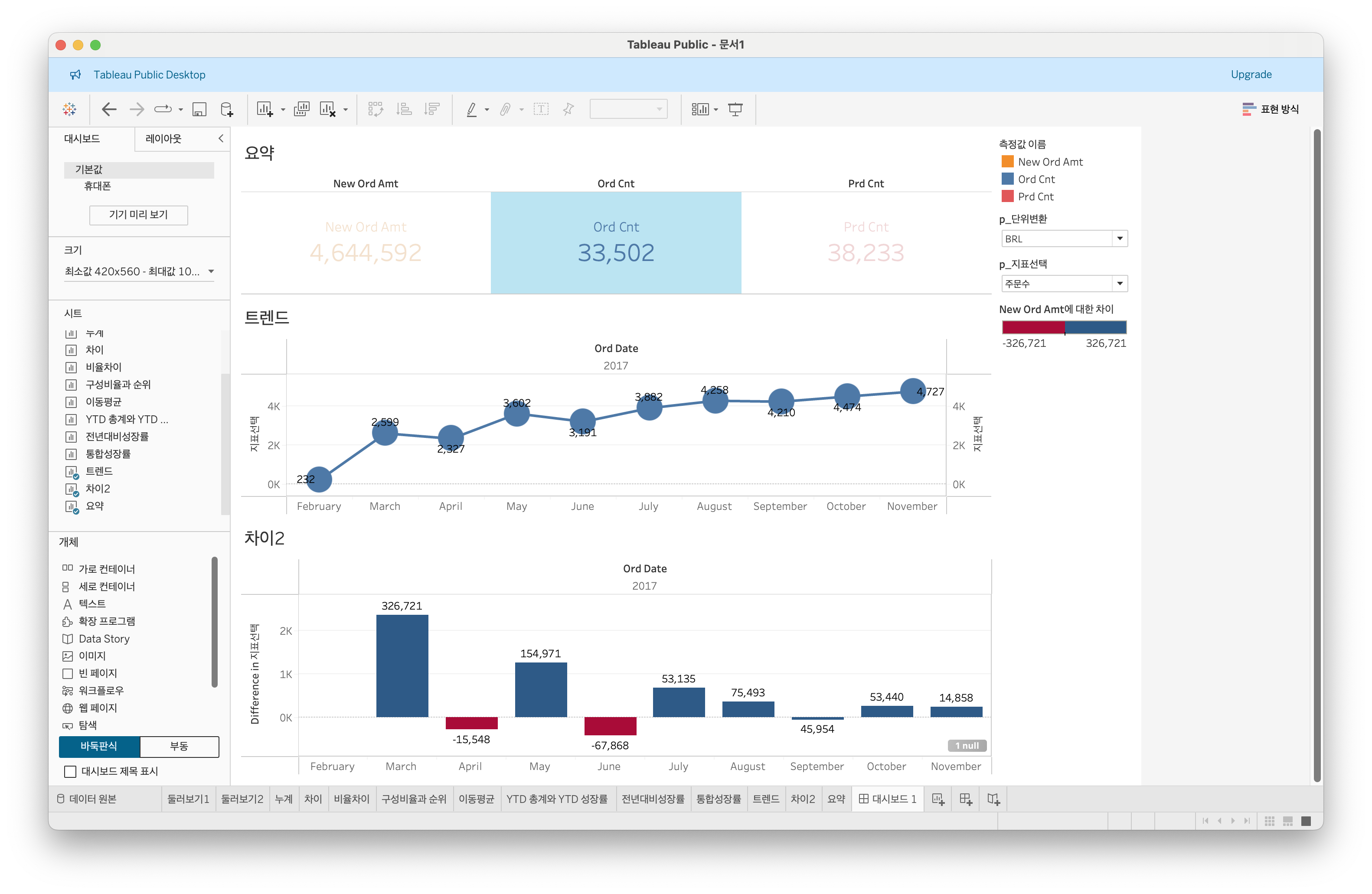The width and height of the screenshot is (1372, 894).
Task: Click the New dashboard tab icon
Action: point(966,799)
